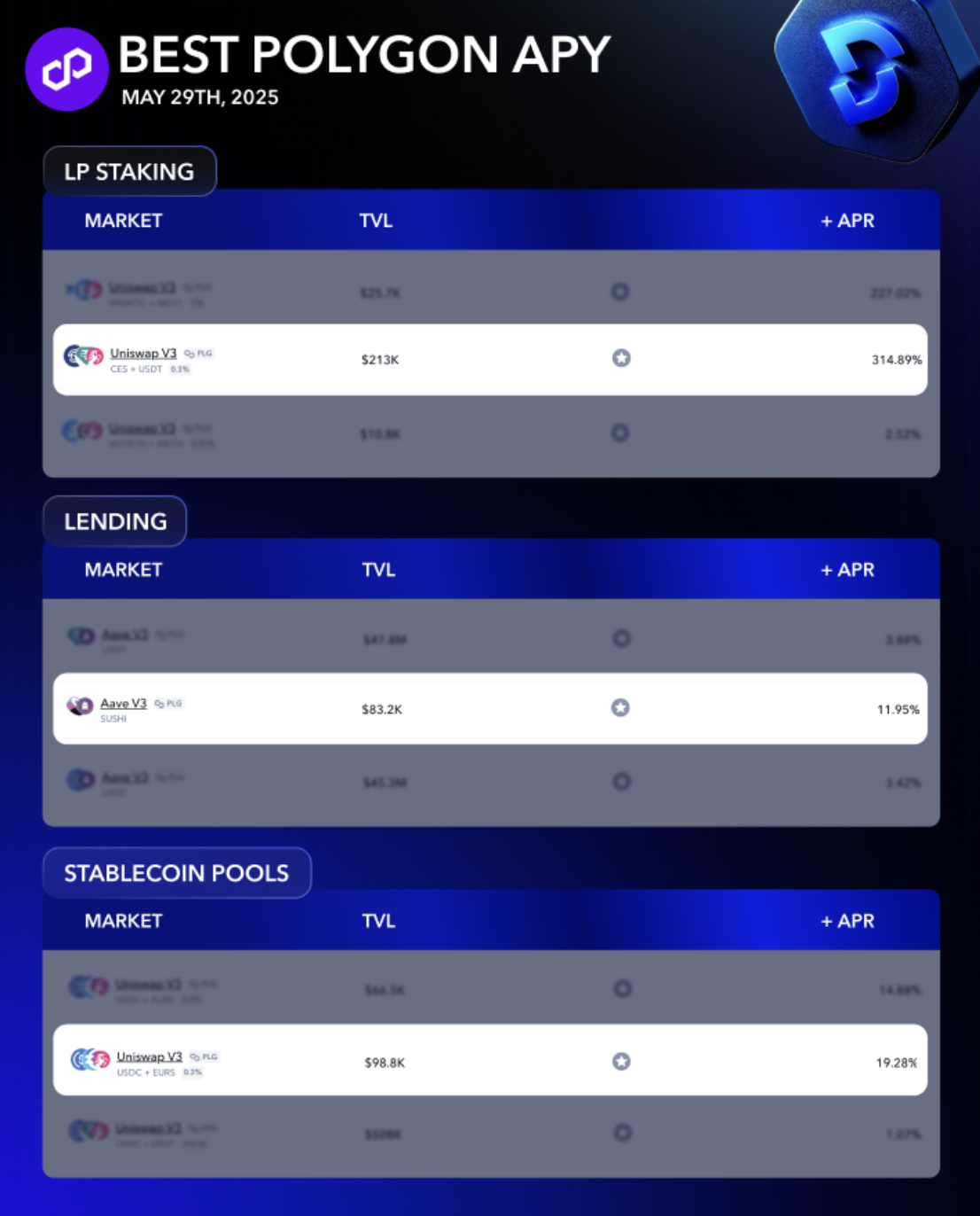Click the USDC + EURS token pair icon
The image size is (980, 1216).
click(x=90, y=1059)
